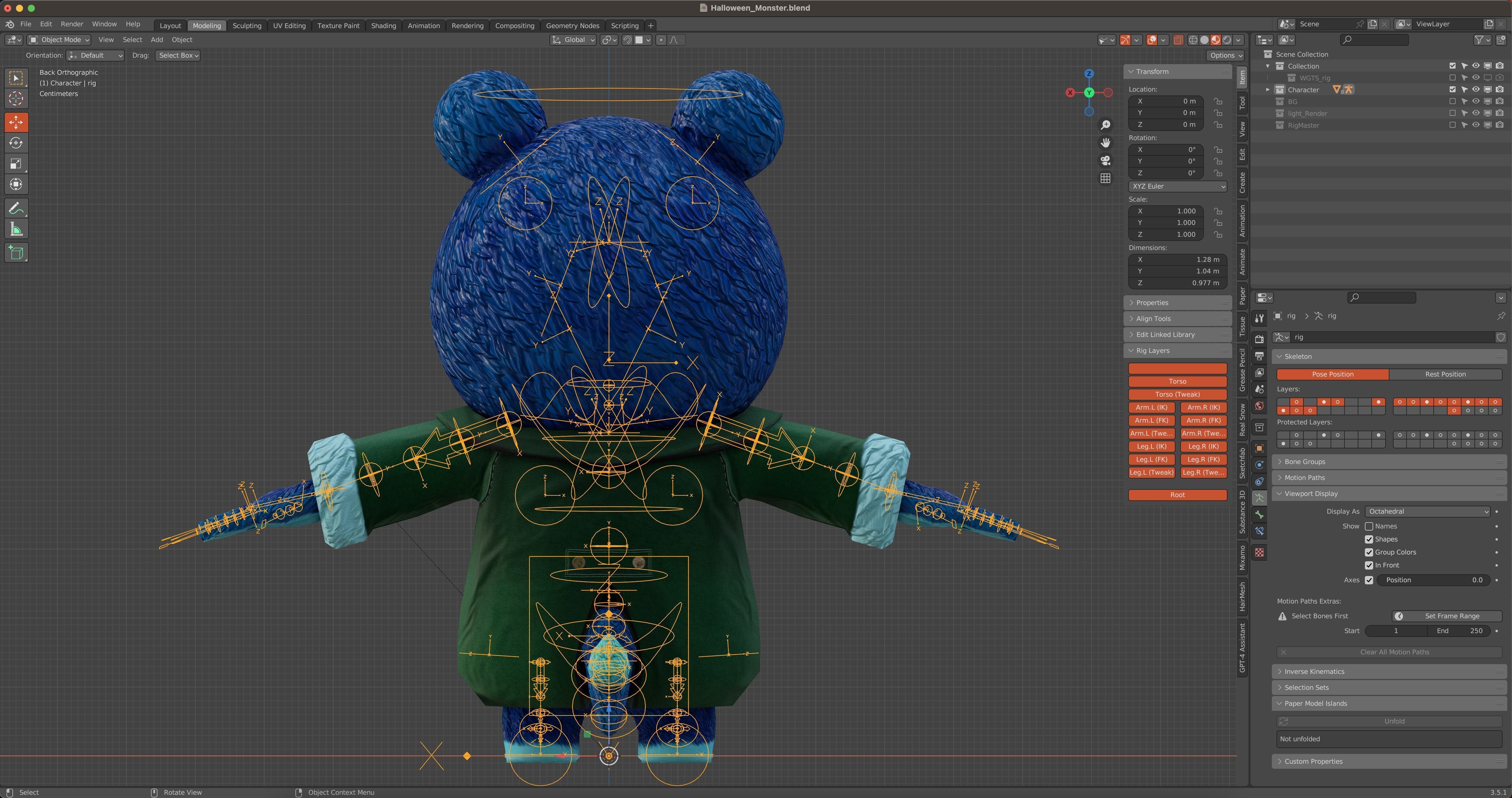Viewport: 1512px width, 798px height.
Task: Toggle Location X lock icon
Action: coord(1218,101)
